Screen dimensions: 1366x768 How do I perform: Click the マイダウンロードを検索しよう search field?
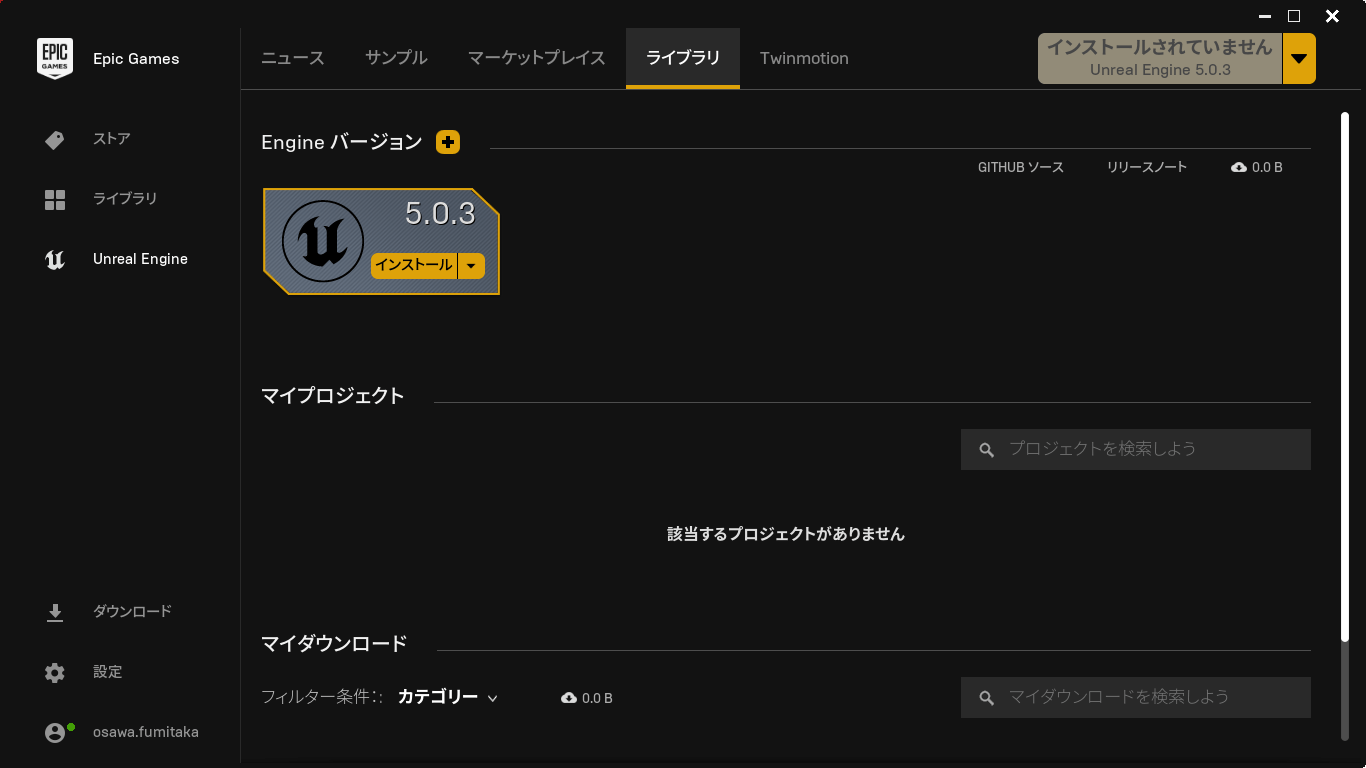[x=1136, y=698]
